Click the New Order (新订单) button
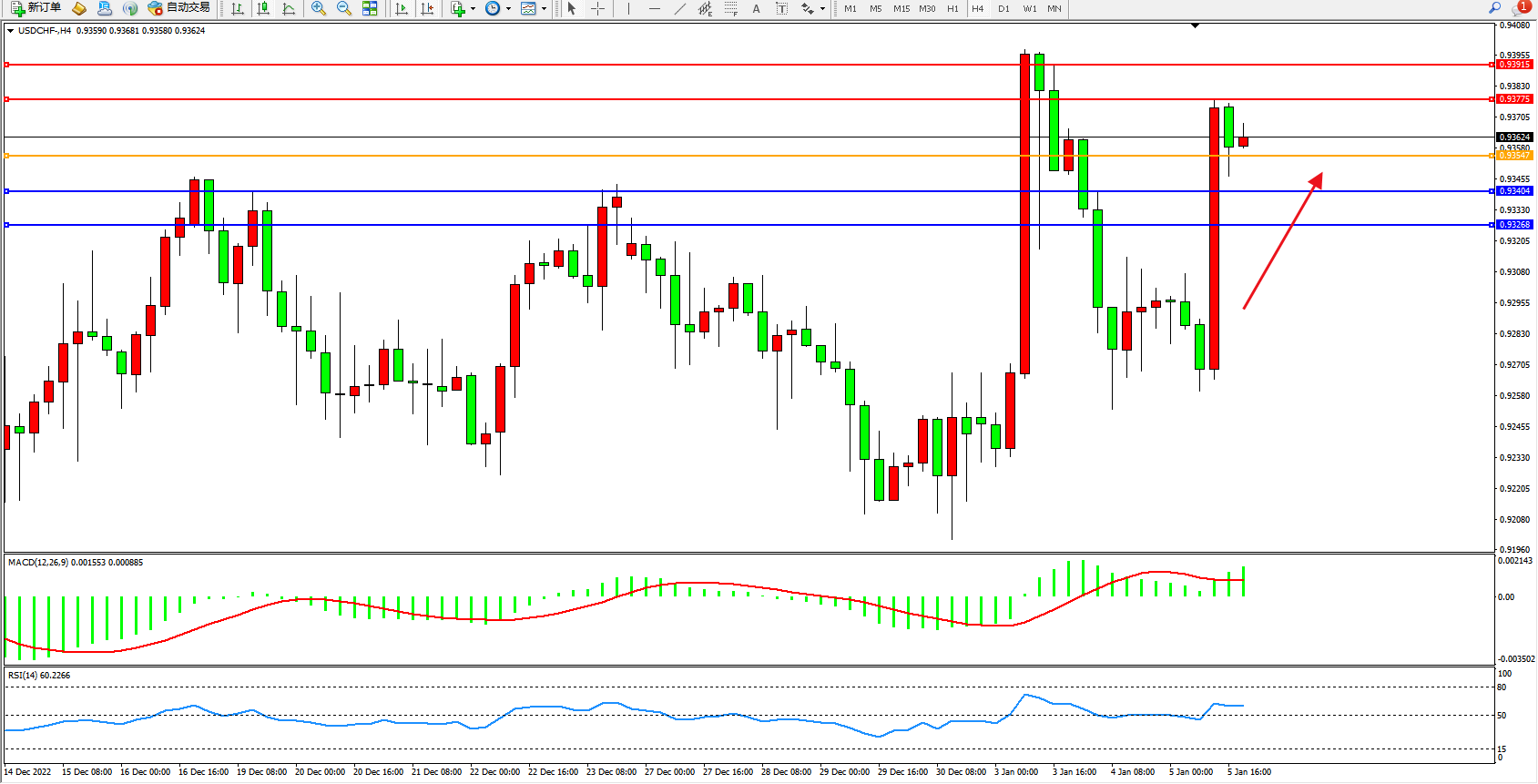 [x=36, y=8]
